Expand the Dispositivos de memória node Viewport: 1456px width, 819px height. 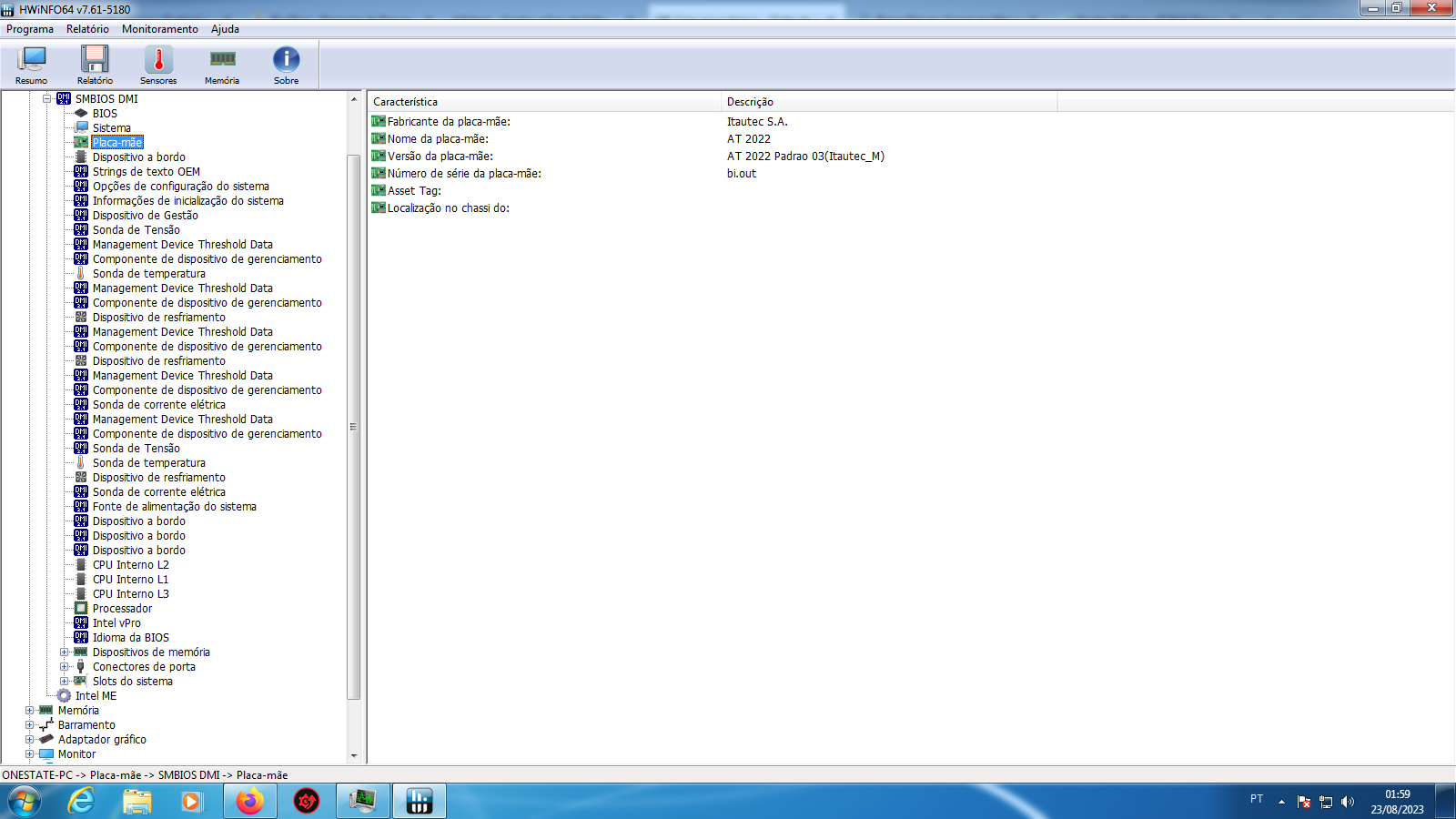coord(65,652)
